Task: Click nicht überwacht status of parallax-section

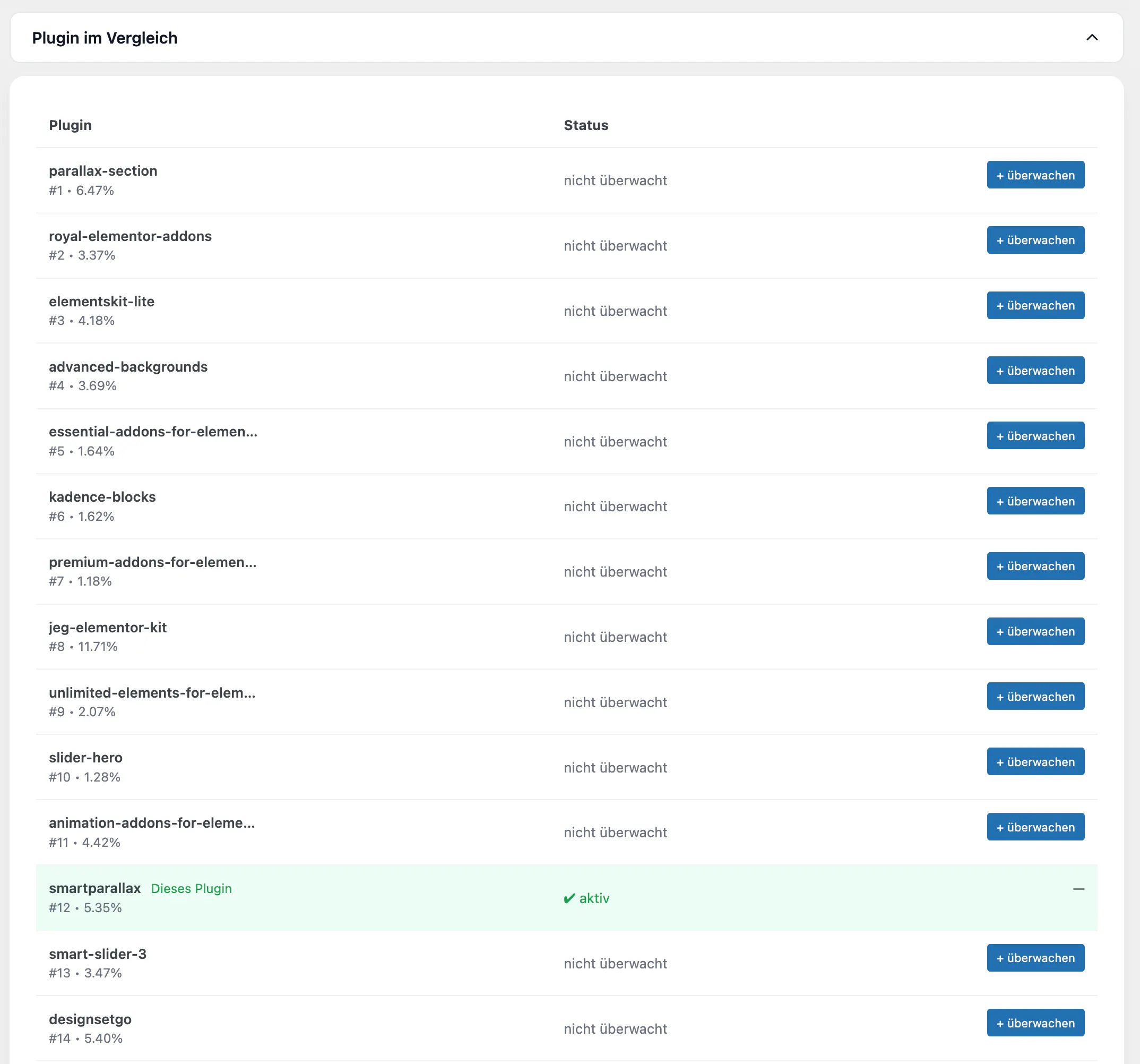Action: (x=615, y=181)
